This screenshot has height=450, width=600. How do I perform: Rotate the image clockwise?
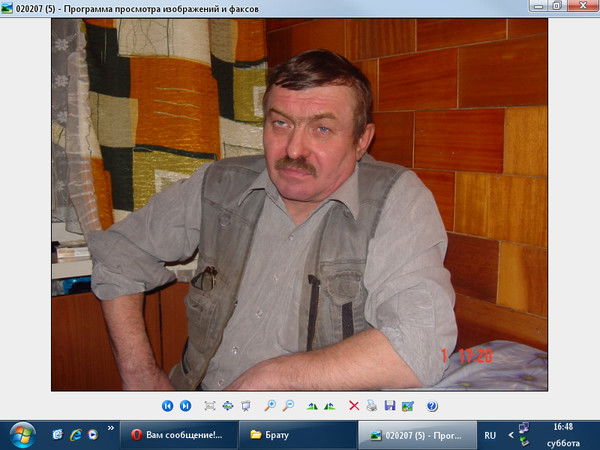click(x=312, y=406)
